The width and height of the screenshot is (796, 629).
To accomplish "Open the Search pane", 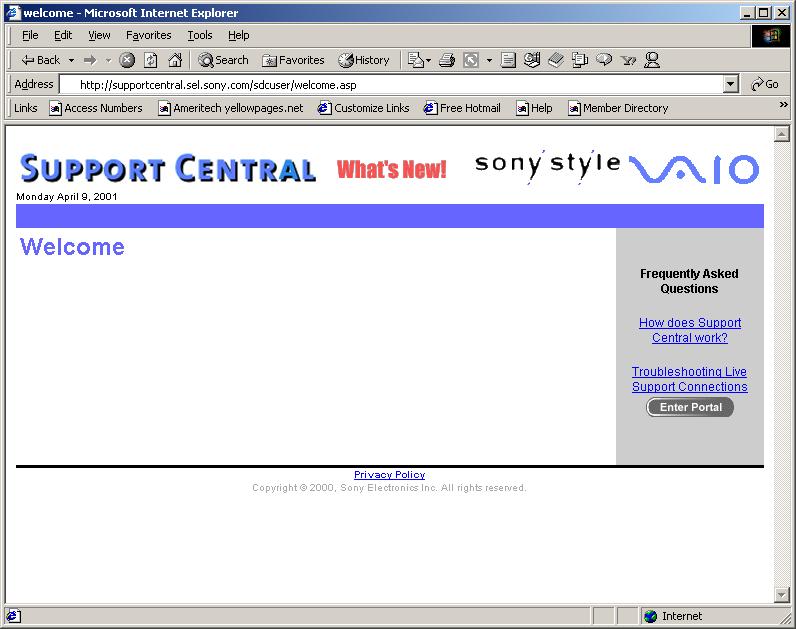I will pyautogui.click(x=223, y=60).
